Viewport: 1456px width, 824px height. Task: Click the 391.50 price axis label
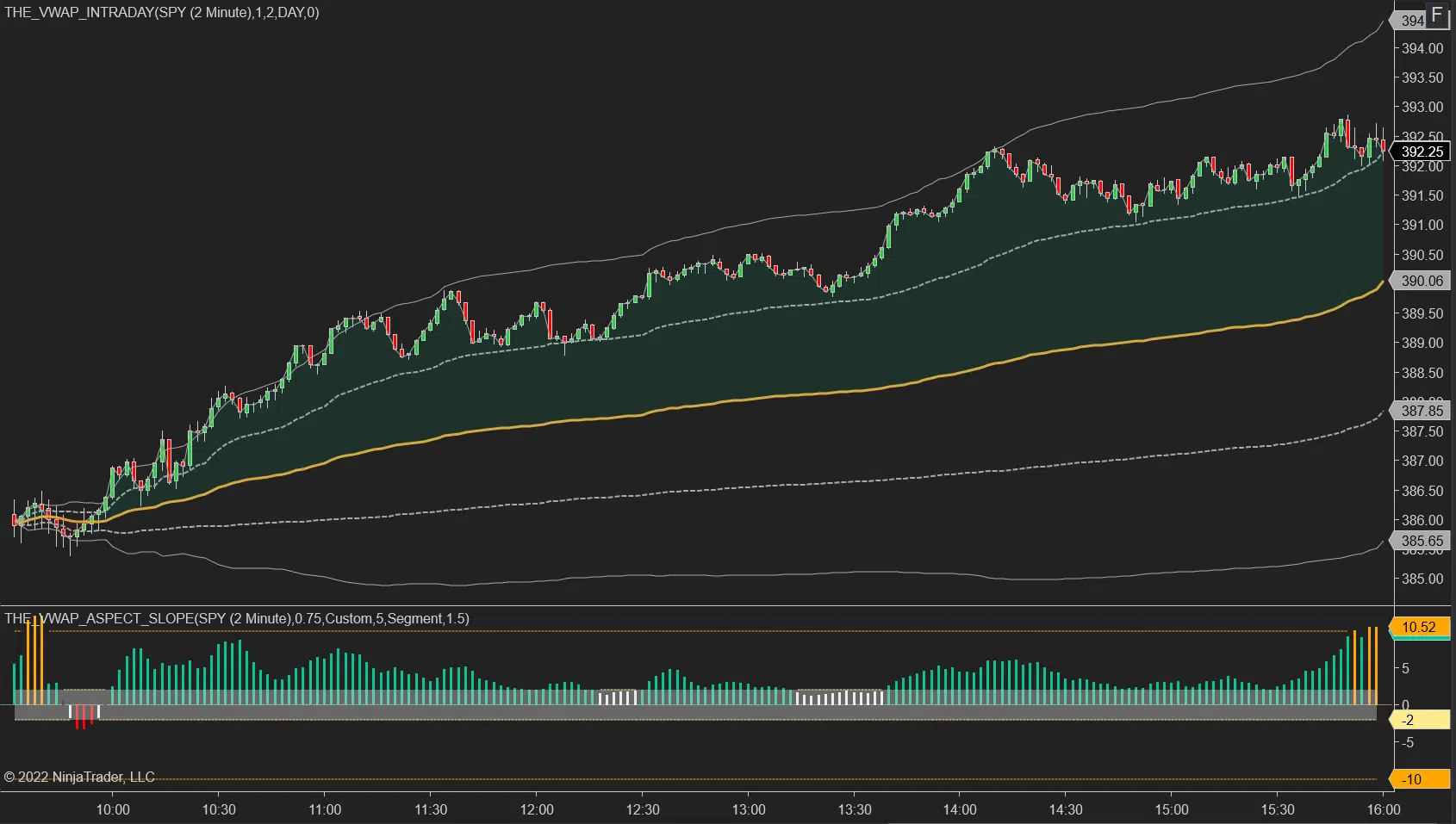pyautogui.click(x=1422, y=195)
